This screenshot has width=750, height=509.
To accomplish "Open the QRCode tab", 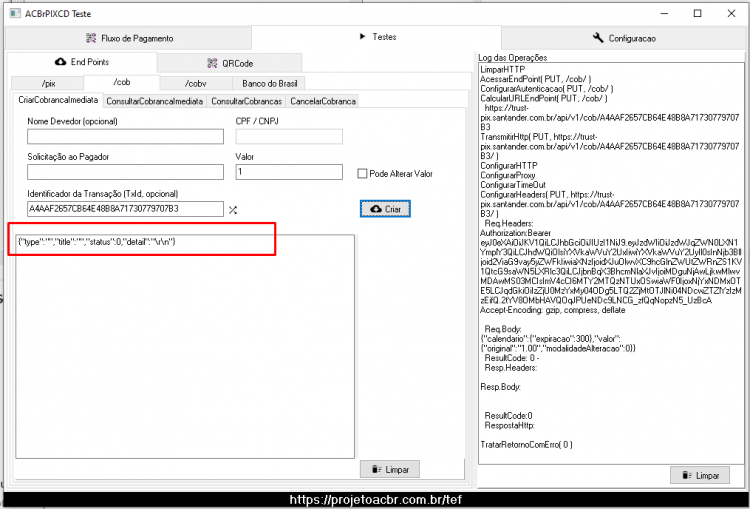I will pos(230,63).
